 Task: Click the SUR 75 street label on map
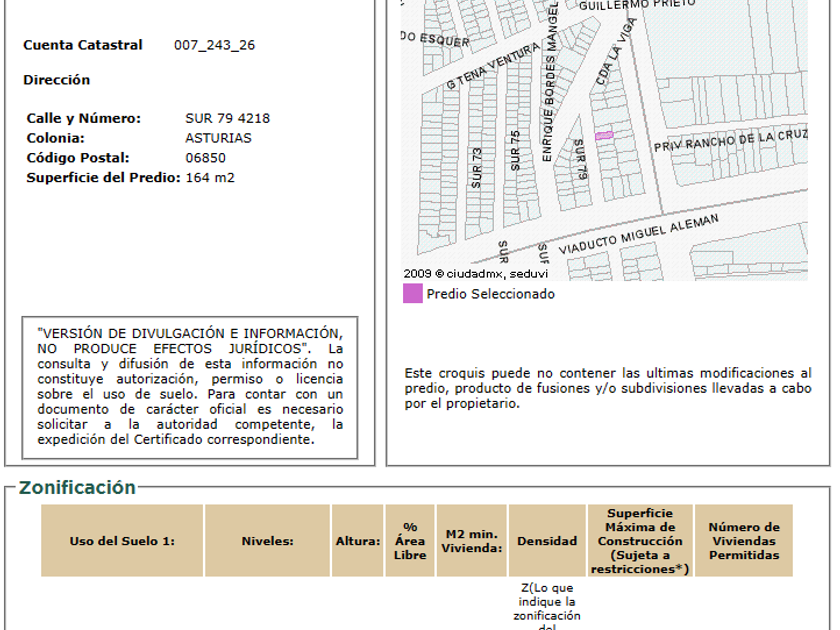(515, 151)
